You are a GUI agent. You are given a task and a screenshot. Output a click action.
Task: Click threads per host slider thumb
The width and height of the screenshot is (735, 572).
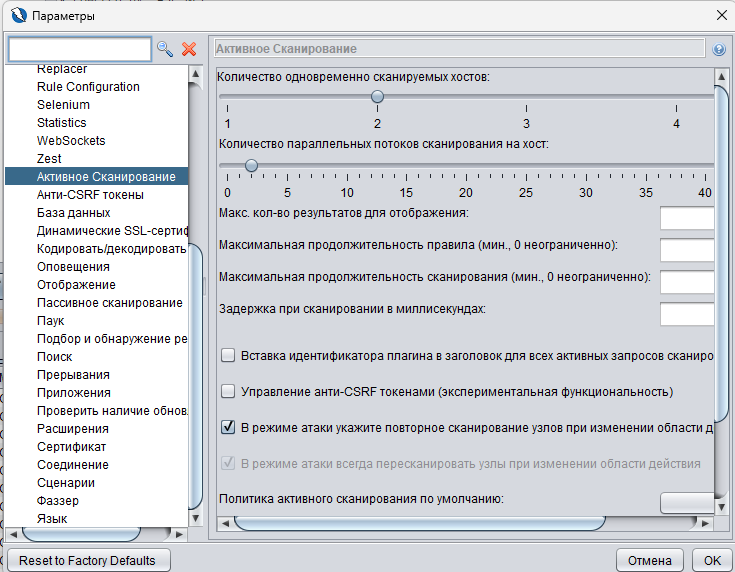coord(251,165)
